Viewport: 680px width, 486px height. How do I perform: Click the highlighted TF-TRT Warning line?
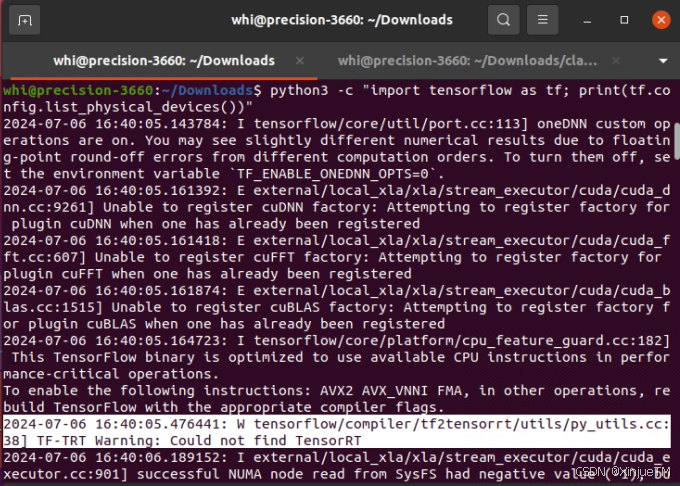pos(337,432)
